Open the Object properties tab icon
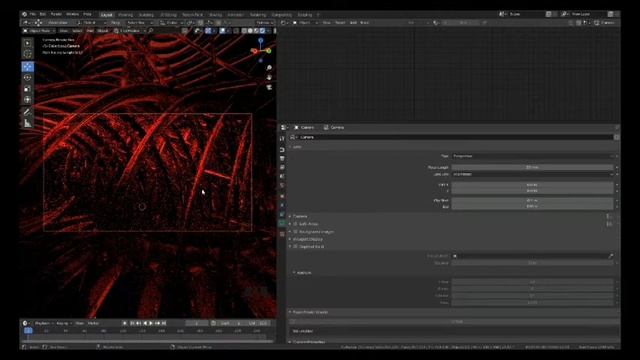 pos(282,196)
